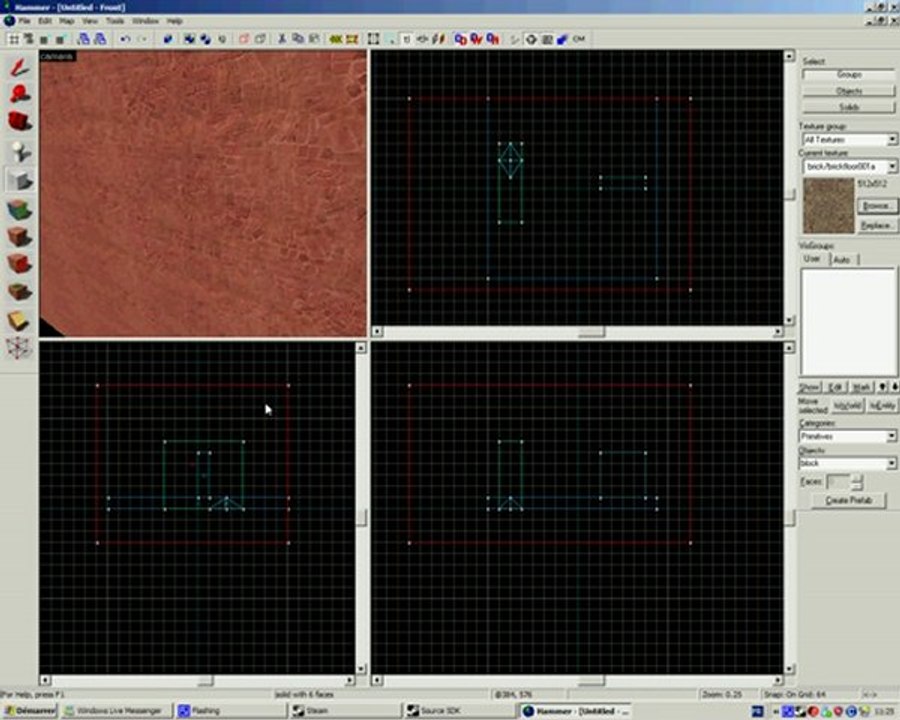900x720 pixels.
Task: Open Source SDK taskbar button
Action: tap(459, 711)
